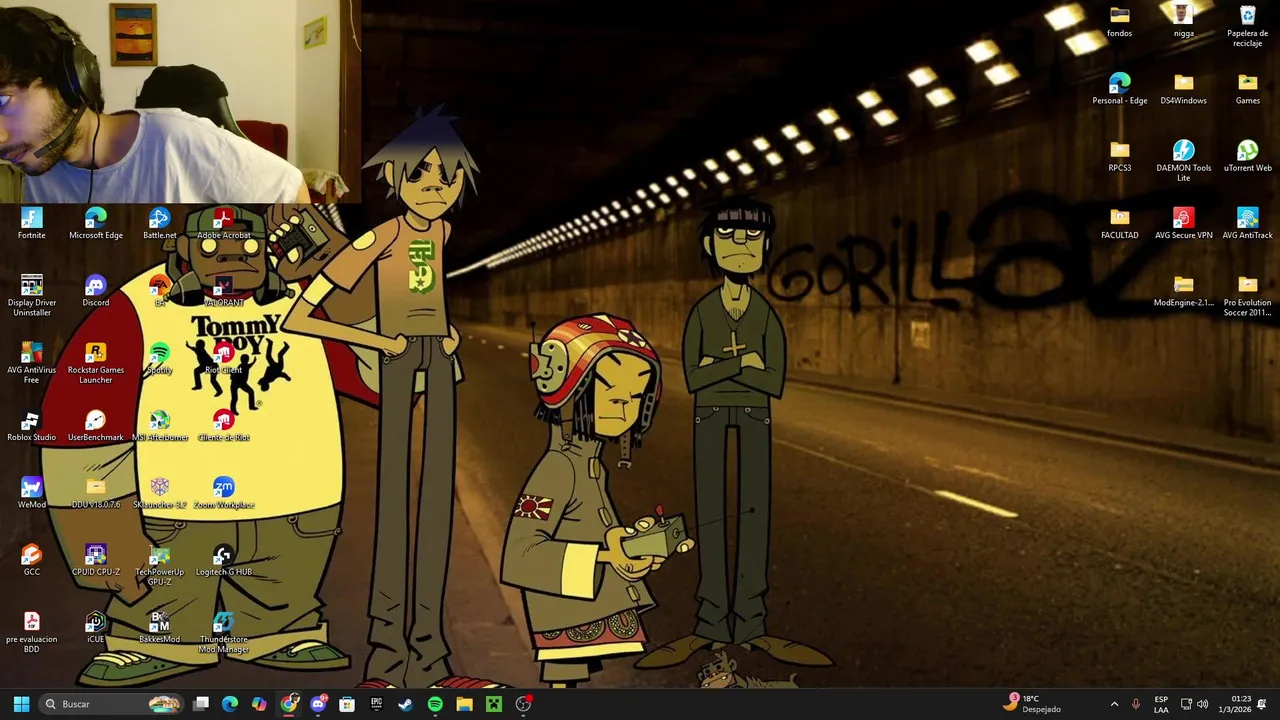
Task: Open the Adobe Acrobat shortcut
Action: click(x=224, y=224)
